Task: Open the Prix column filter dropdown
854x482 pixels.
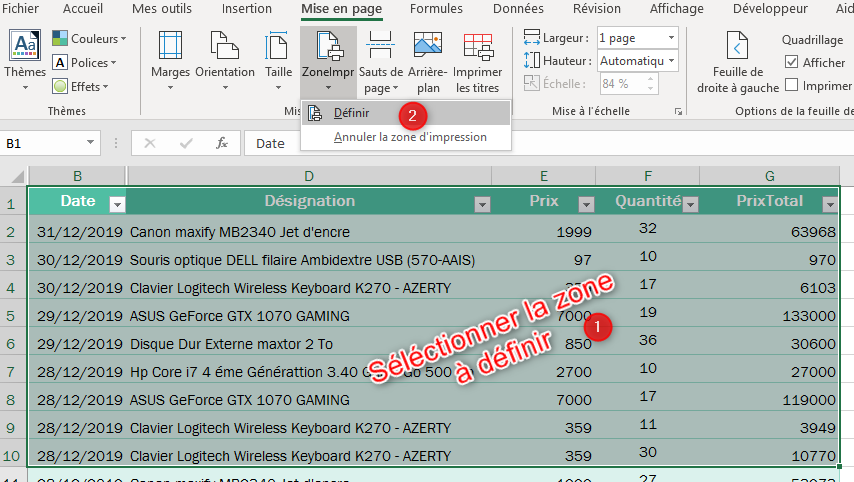Action: point(586,204)
